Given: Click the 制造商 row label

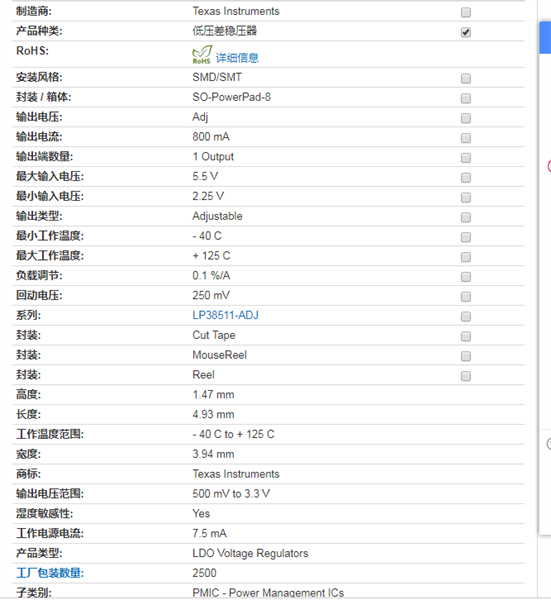Looking at the screenshot, I should (x=34, y=11).
